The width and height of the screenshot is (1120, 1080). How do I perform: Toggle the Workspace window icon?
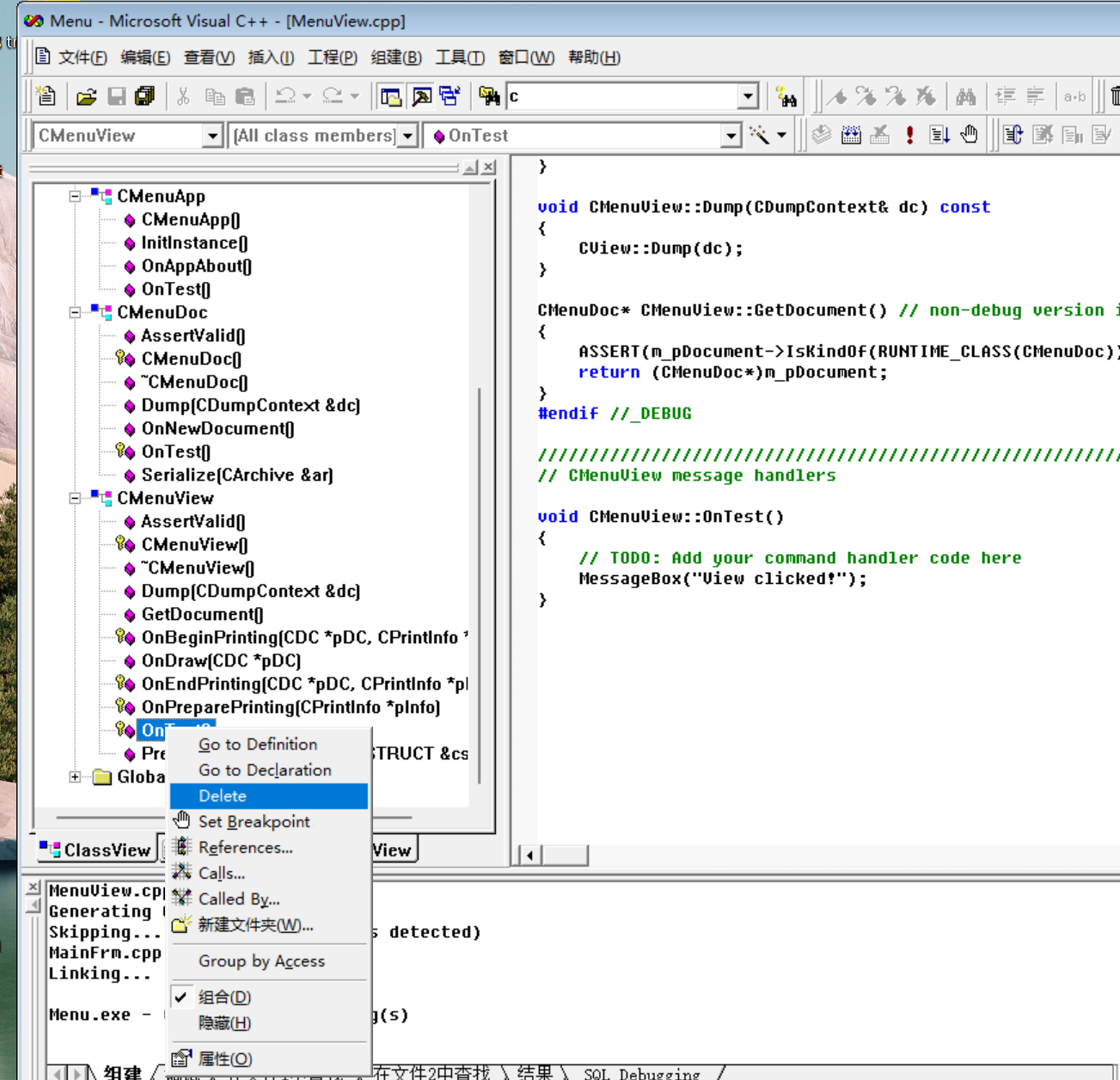click(391, 96)
